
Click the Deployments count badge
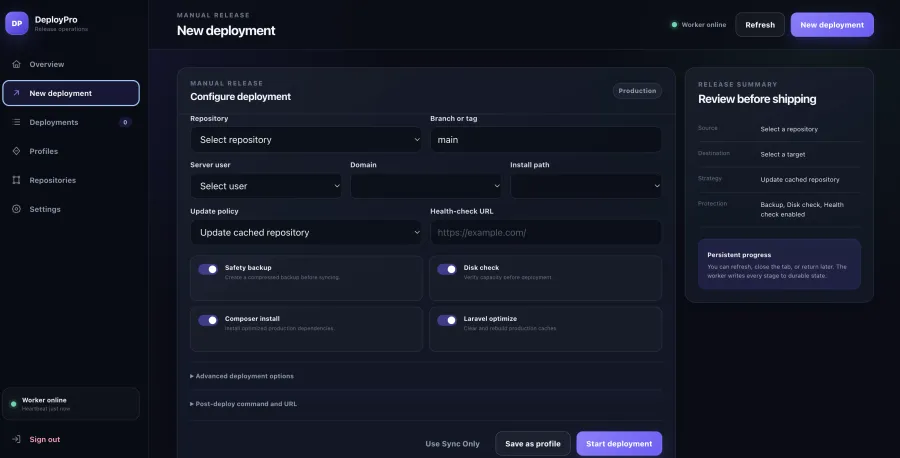click(x=125, y=122)
